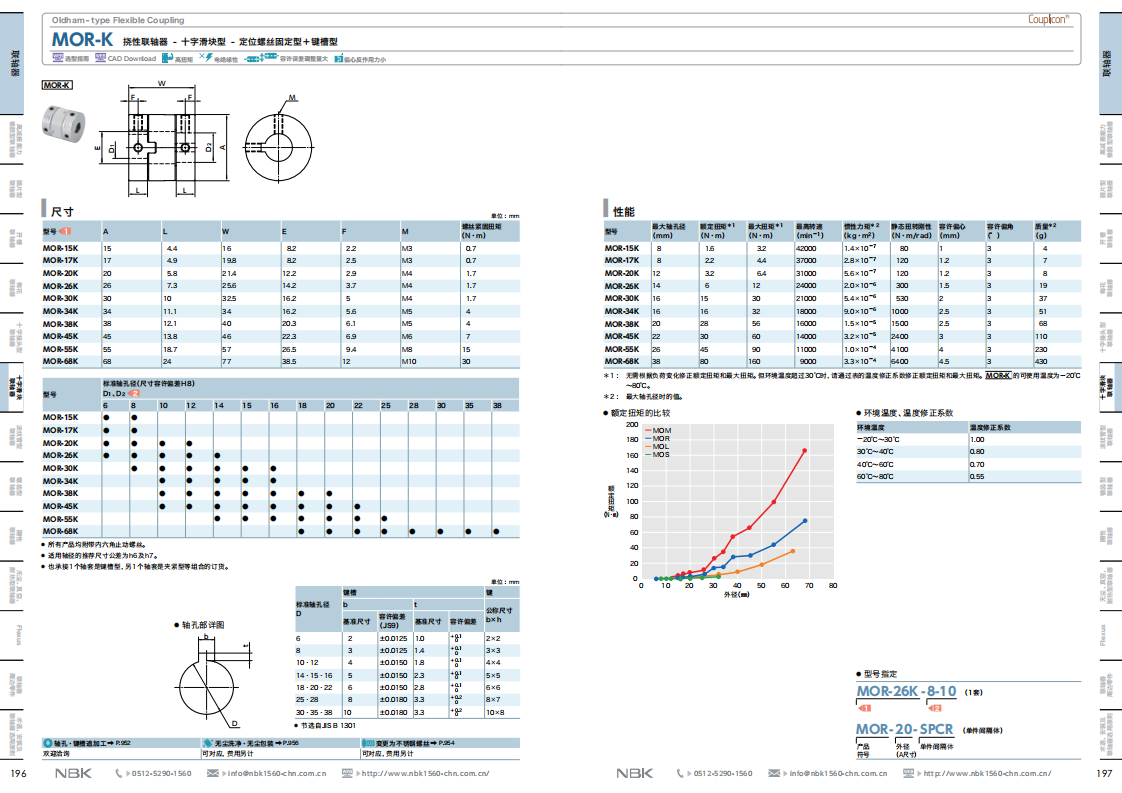
Task: Click the orange MOL legend line in chart
Action: (x=648, y=447)
